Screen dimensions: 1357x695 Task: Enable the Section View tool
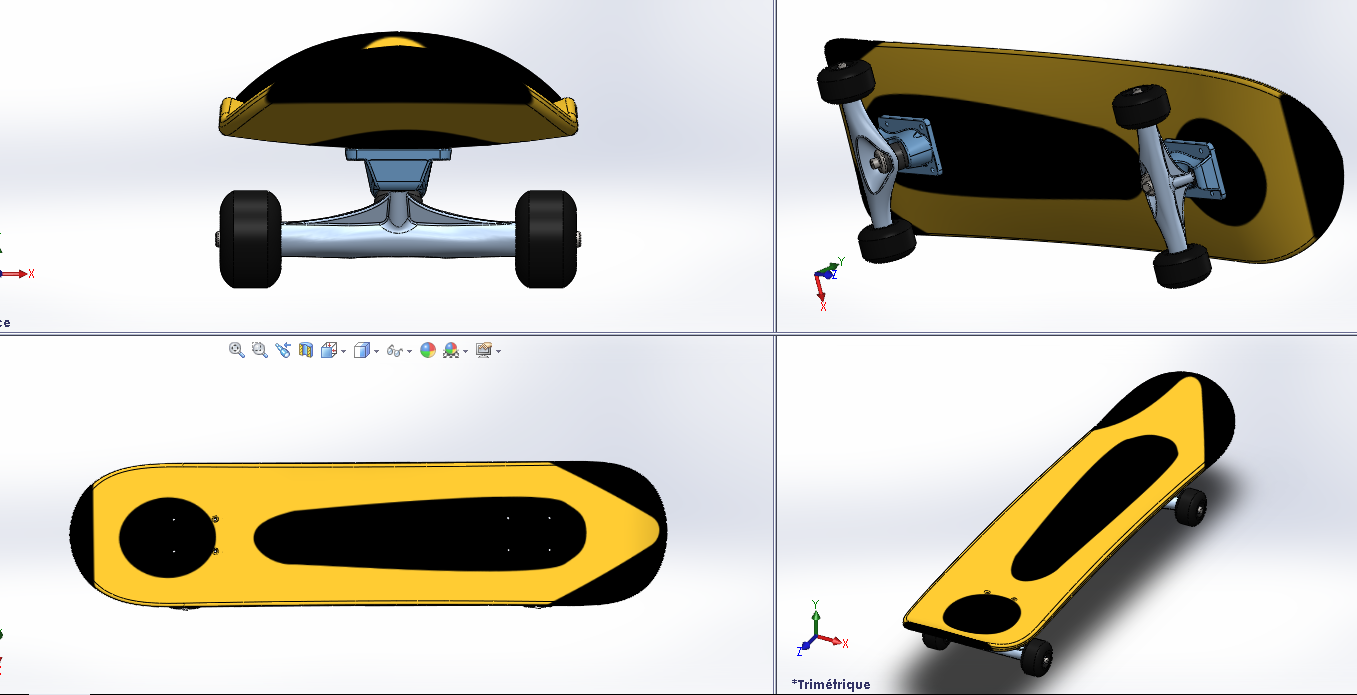click(306, 350)
